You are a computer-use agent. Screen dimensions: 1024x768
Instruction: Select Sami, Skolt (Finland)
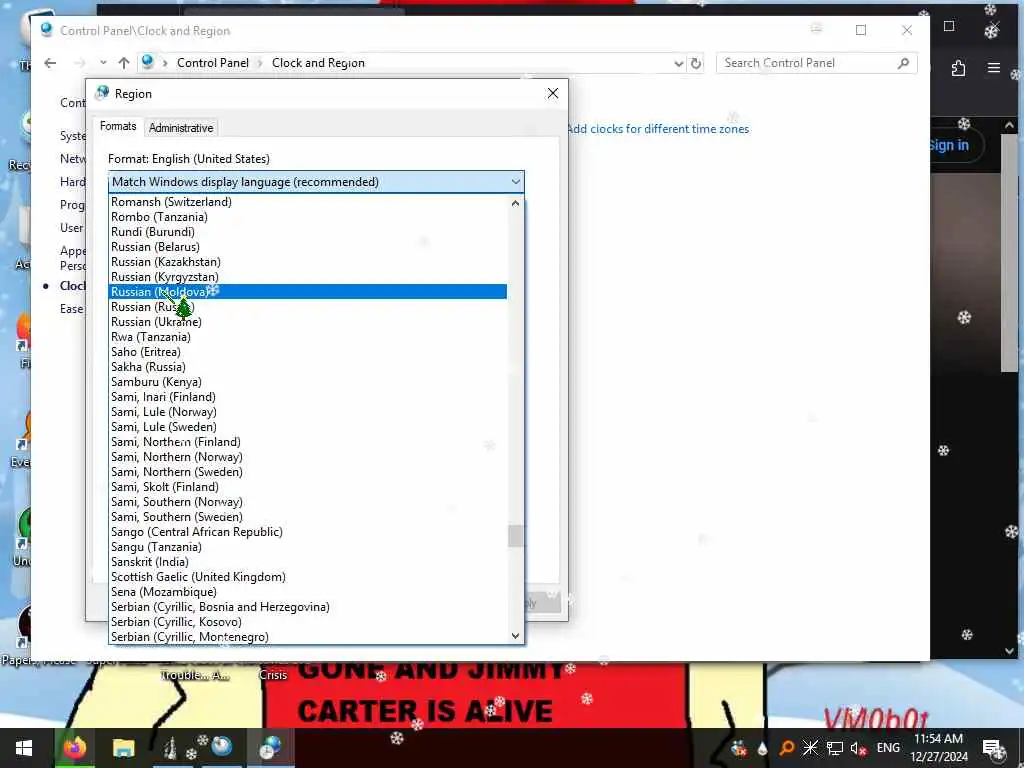(308, 487)
